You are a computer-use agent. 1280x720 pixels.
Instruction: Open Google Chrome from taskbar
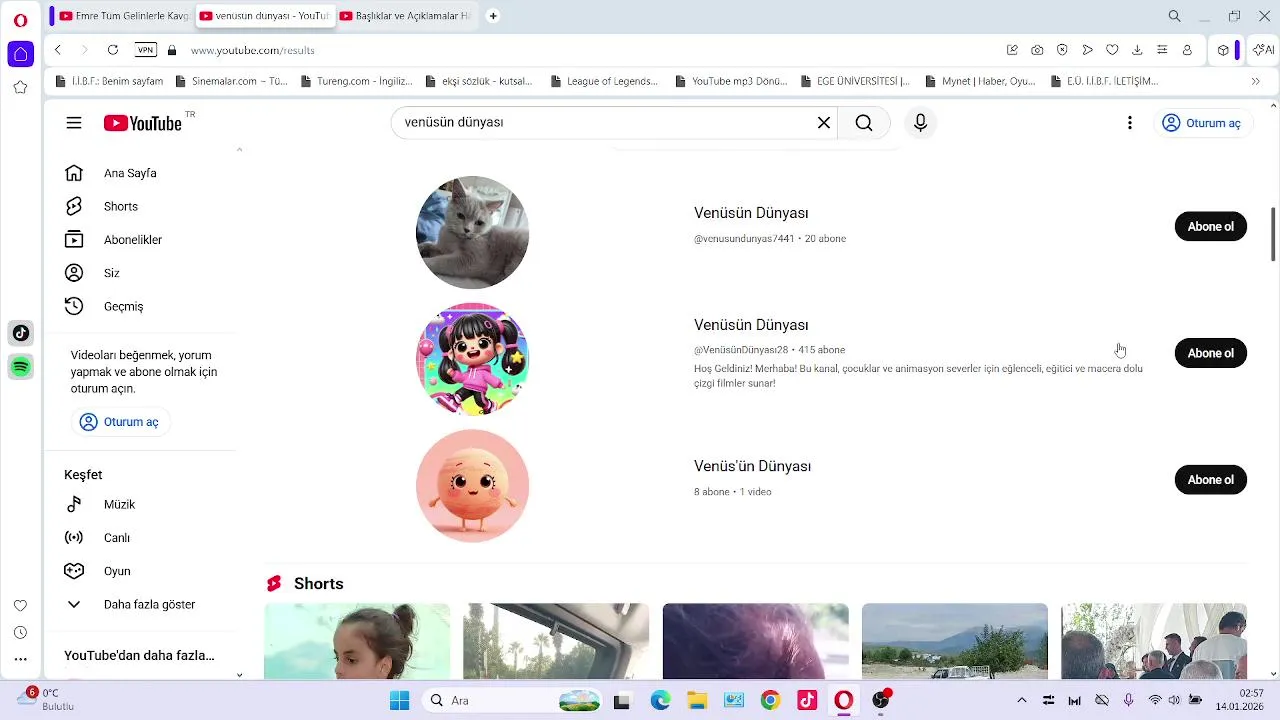coord(770,701)
